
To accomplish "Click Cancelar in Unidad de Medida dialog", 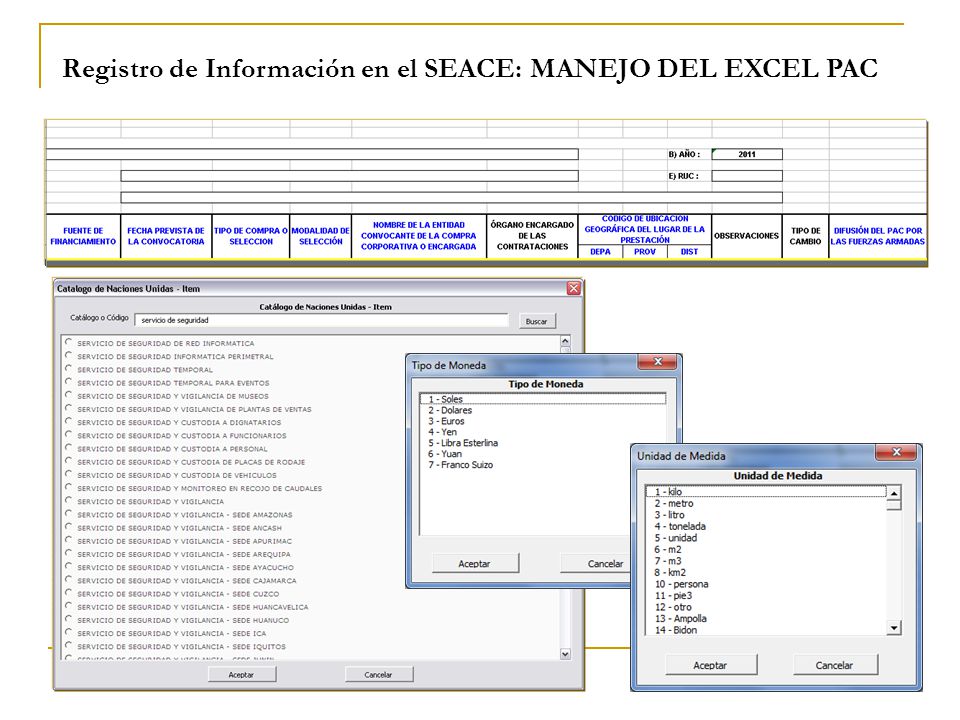I will pos(835,665).
